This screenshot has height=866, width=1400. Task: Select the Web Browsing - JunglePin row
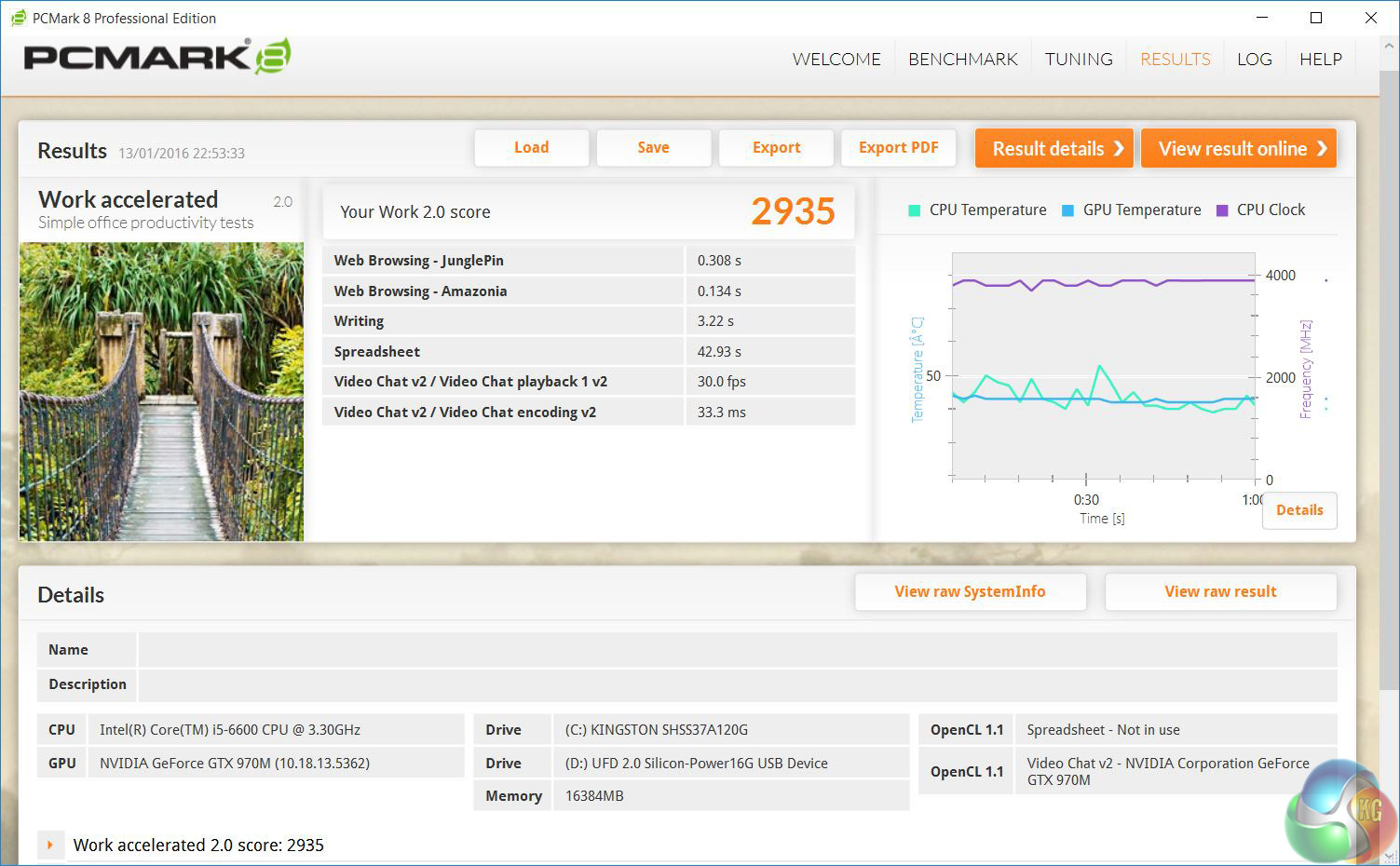coord(589,261)
